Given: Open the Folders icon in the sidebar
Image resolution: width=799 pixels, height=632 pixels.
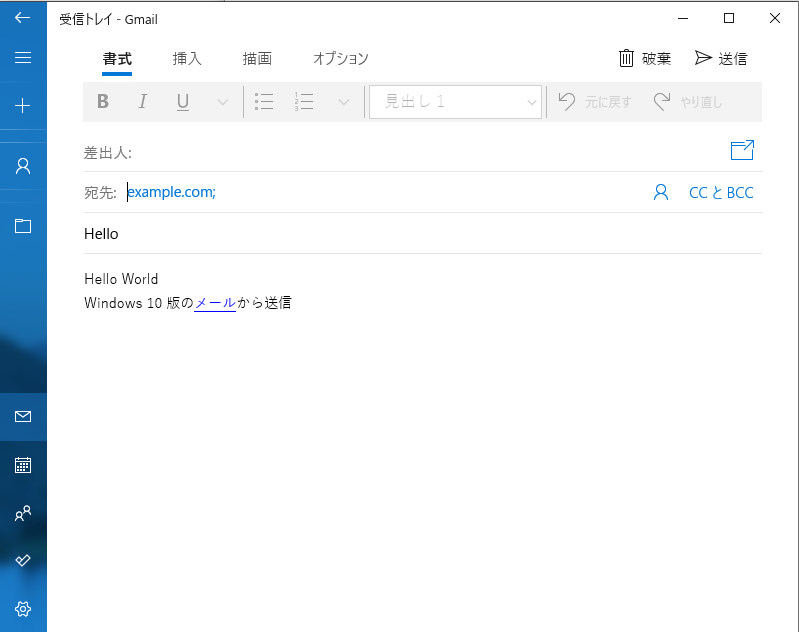Looking at the screenshot, I should tap(22, 226).
